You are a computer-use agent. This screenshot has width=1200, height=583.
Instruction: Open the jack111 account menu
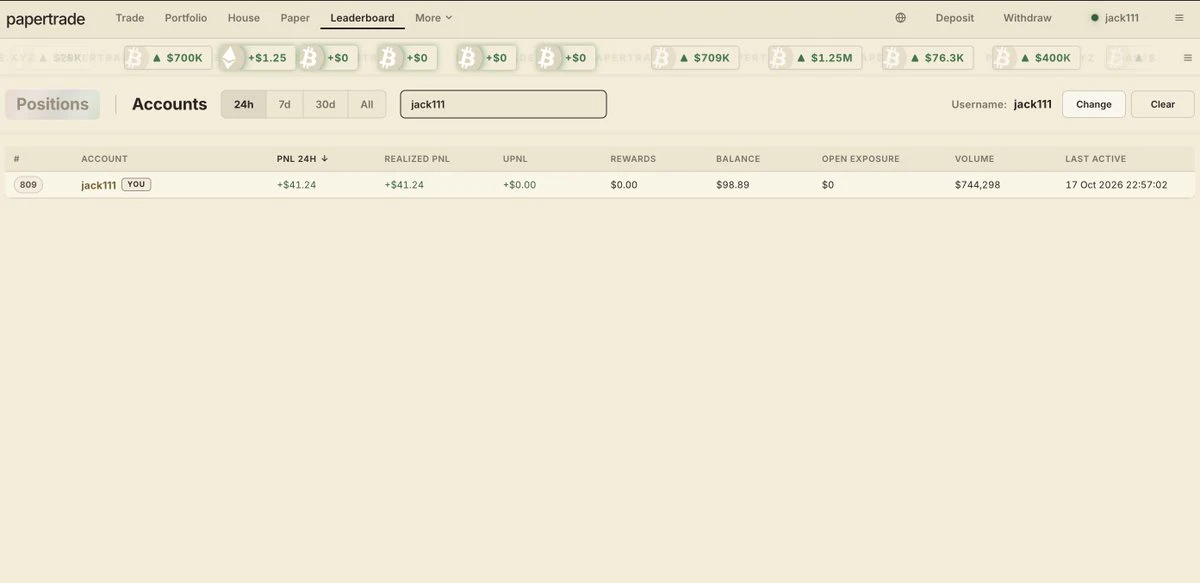pos(1114,18)
